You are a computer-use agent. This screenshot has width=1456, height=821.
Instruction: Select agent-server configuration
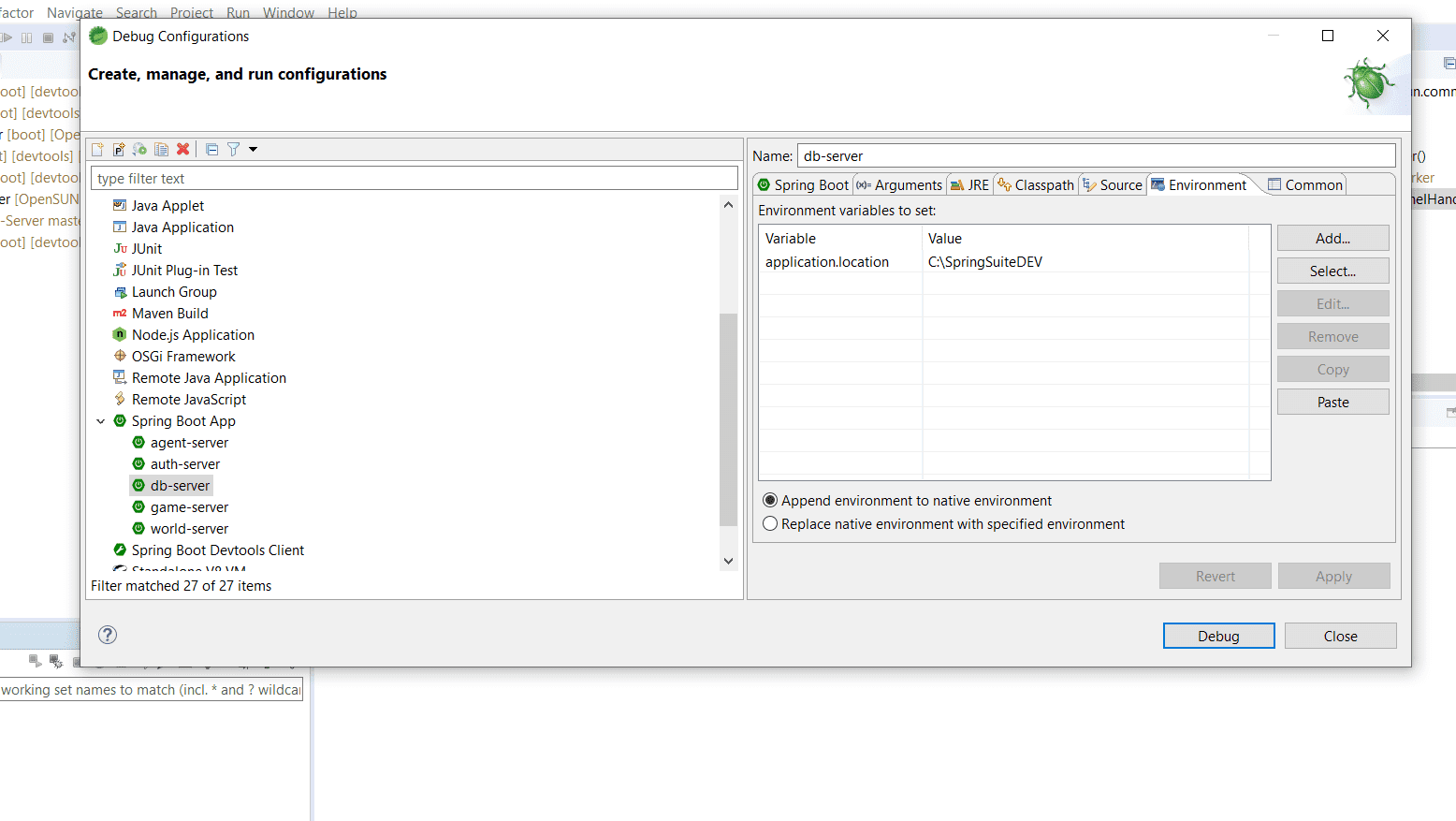pos(189,443)
